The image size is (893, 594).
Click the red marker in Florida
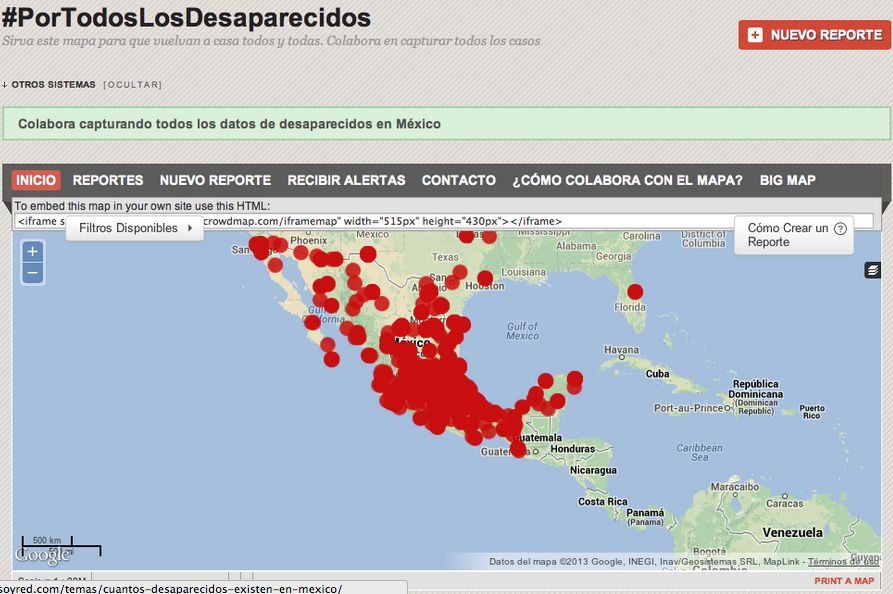635,292
